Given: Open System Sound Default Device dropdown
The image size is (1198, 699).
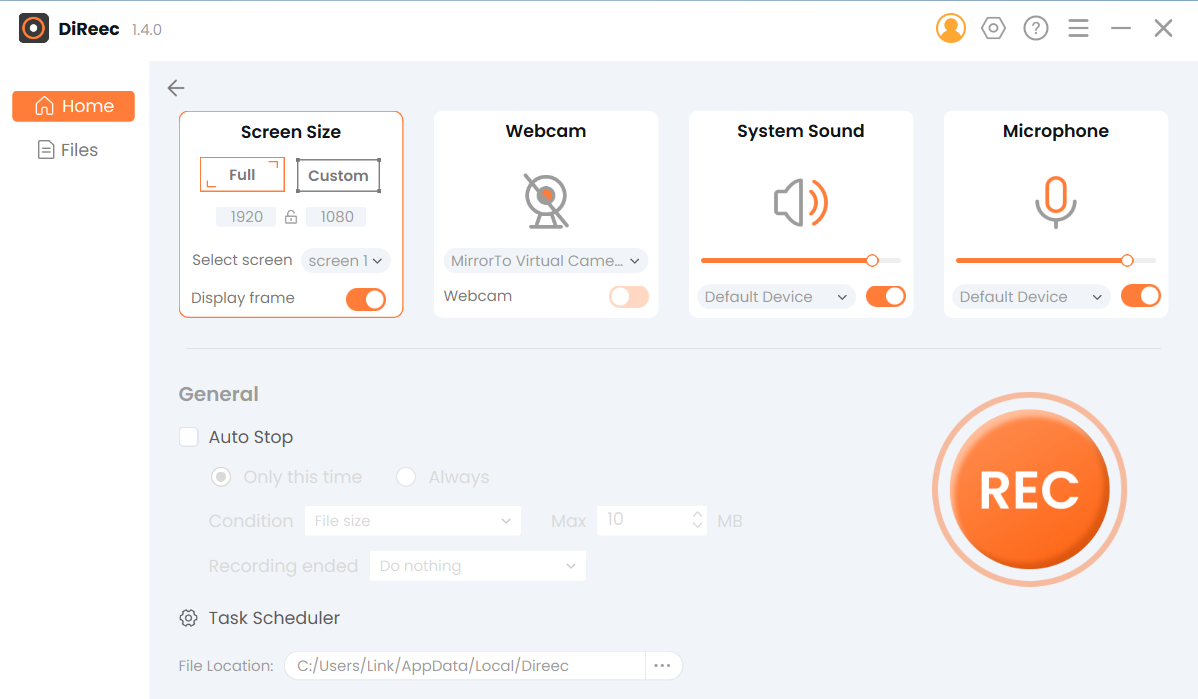Looking at the screenshot, I should 775,296.
